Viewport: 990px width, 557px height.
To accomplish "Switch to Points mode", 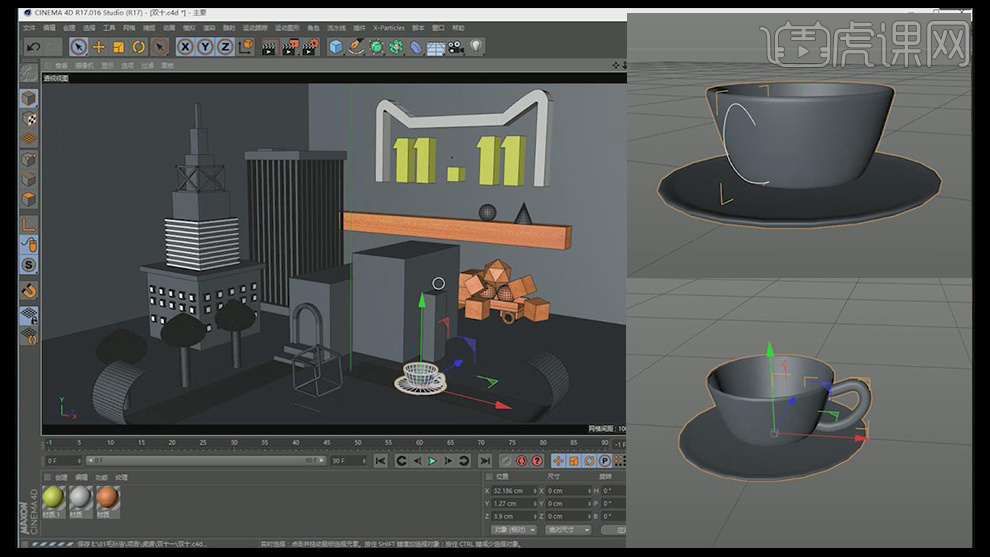I will coord(28,159).
